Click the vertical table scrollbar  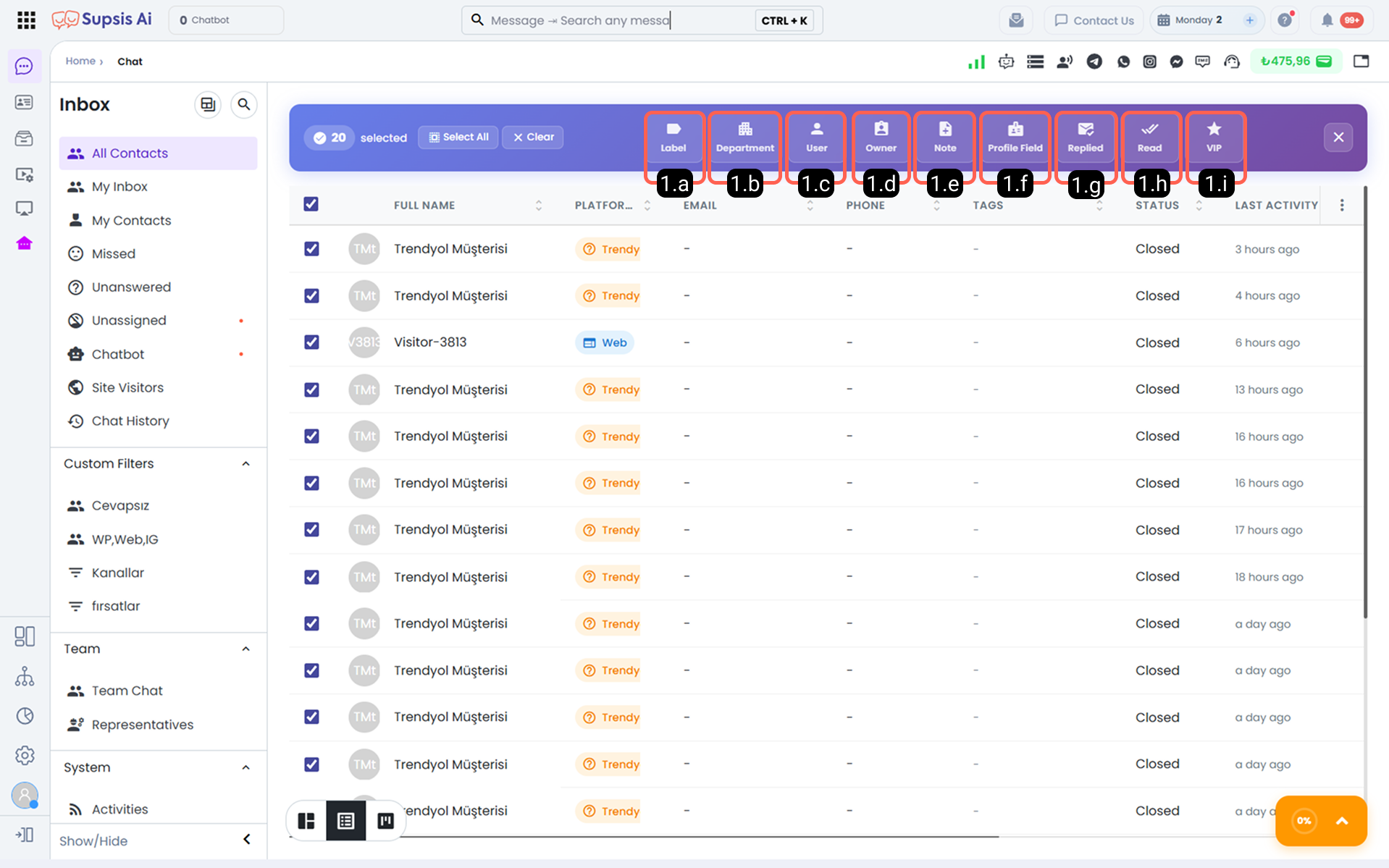coord(1366,403)
